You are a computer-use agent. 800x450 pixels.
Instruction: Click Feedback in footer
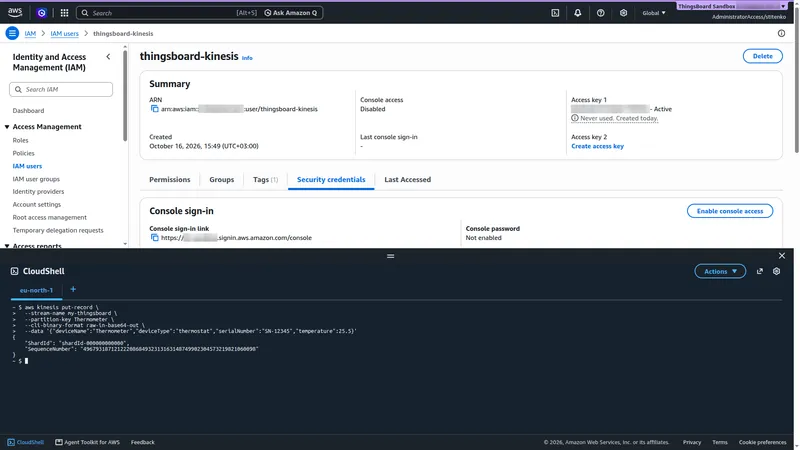[x=142, y=442]
